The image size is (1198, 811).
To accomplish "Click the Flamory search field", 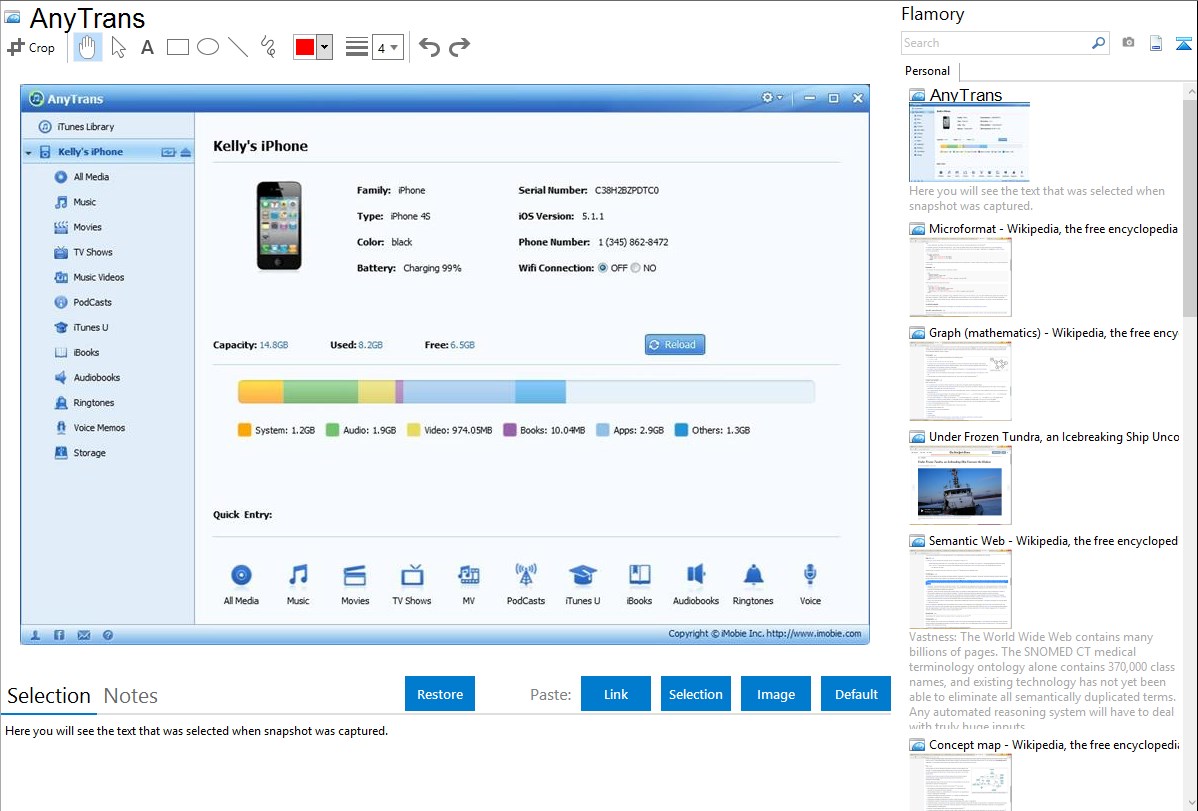I will click(1005, 44).
